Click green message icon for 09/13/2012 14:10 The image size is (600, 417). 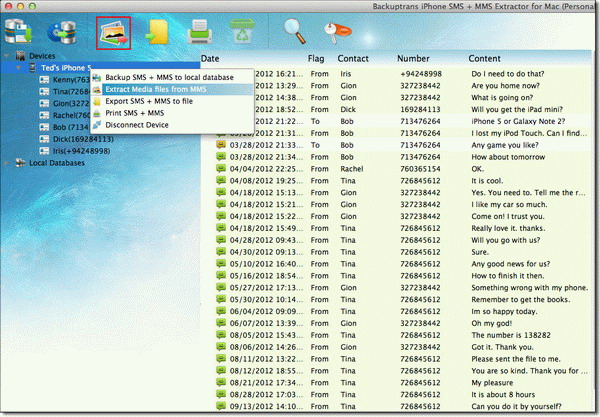coord(221,406)
